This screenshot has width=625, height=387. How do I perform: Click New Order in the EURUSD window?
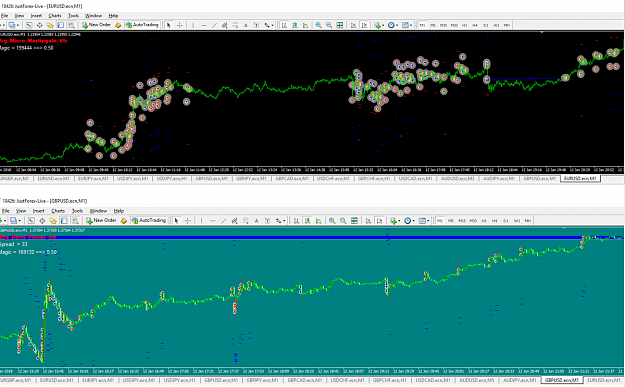point(96,25)
